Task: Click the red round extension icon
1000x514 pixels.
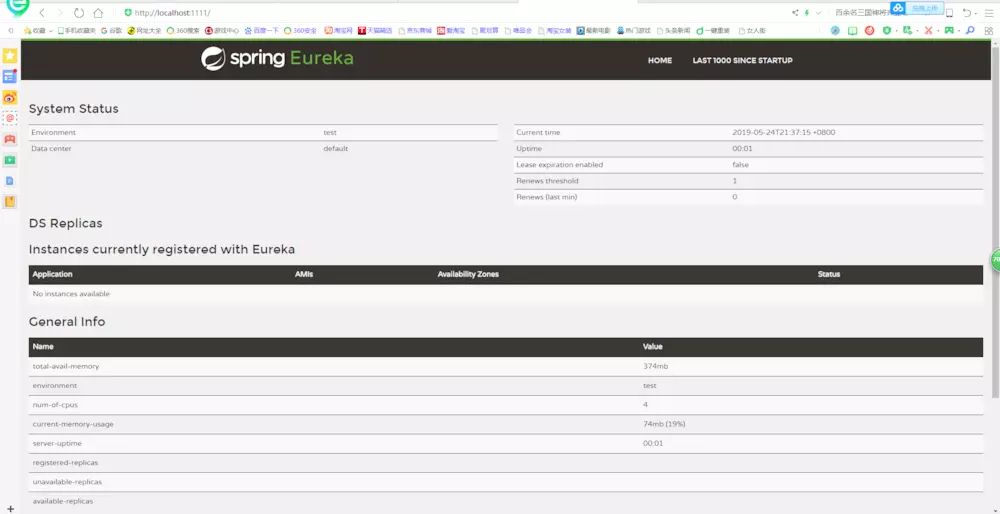Action: (869, 30)
